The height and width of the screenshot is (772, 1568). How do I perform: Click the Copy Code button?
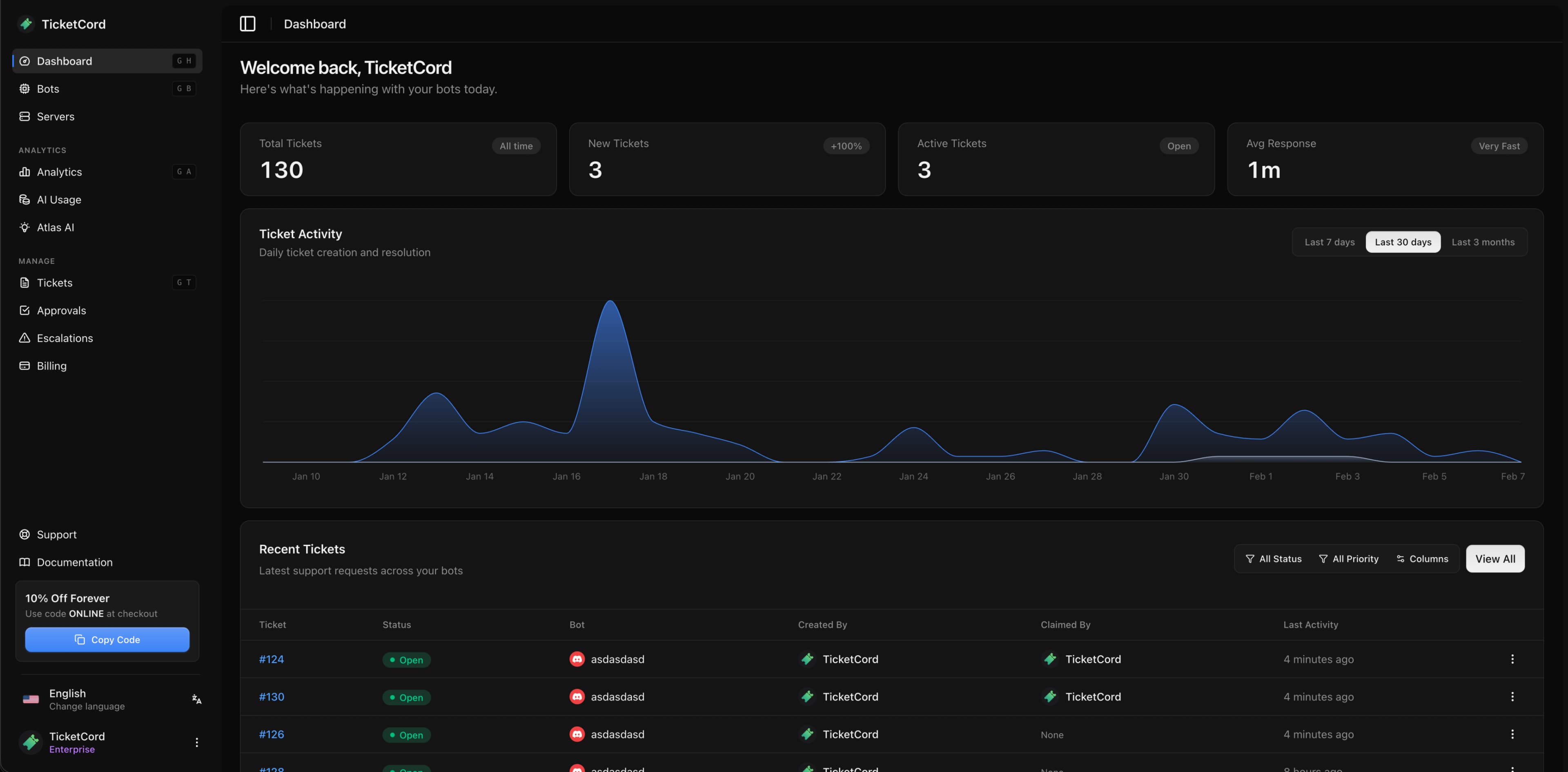click(x=107, y=640)
